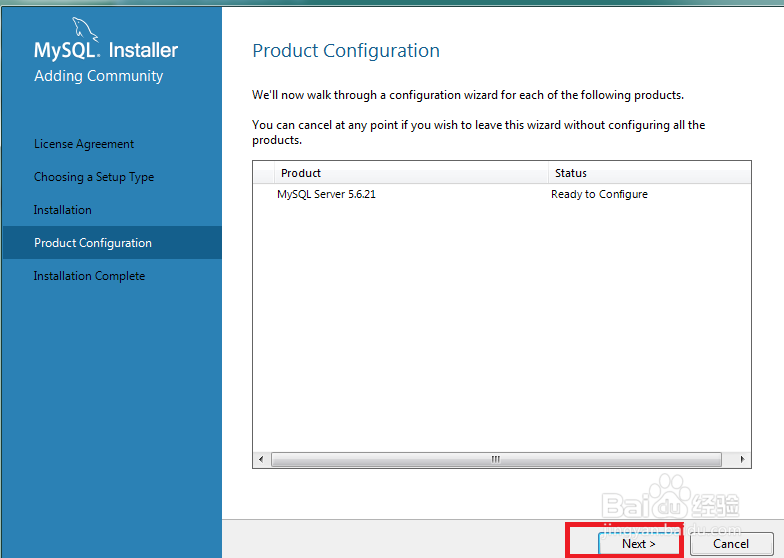Select the License Agreement step

coord(84,144)
